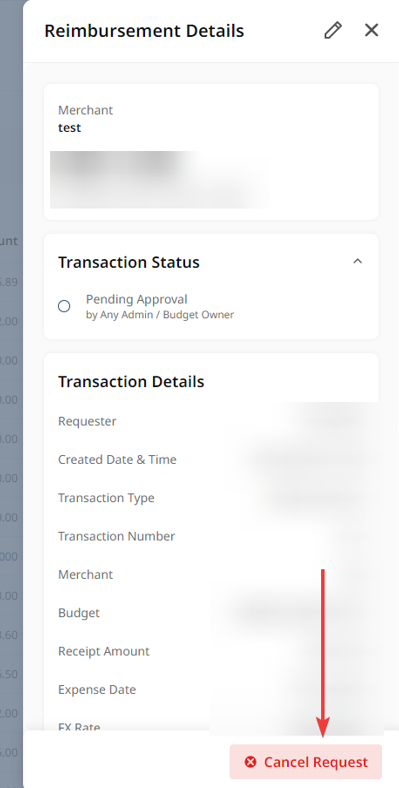
Task: Click the red X icon in Cancel Request
Action: tap(250, 762)
